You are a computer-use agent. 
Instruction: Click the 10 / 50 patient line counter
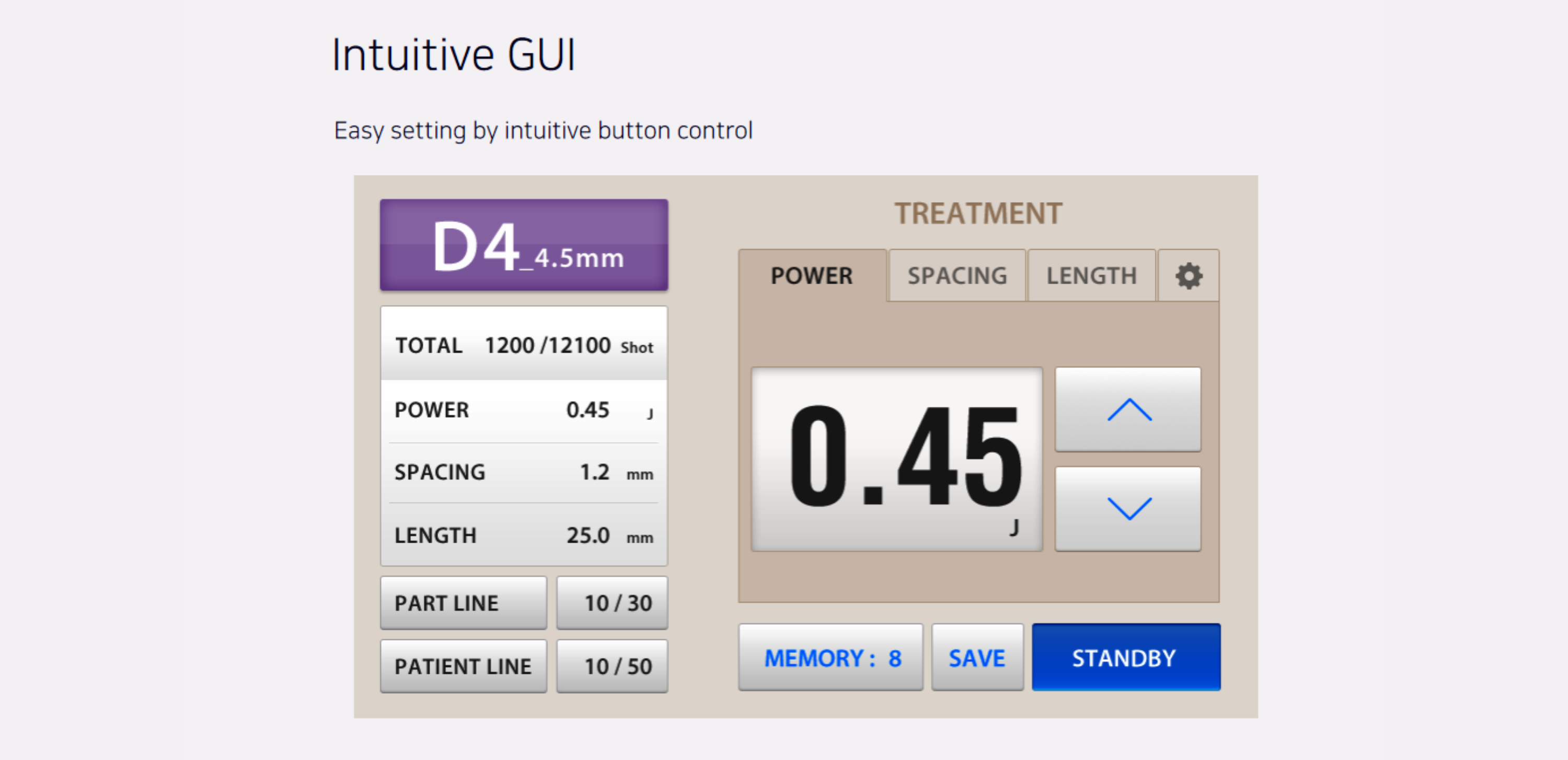tap(612, 667)
